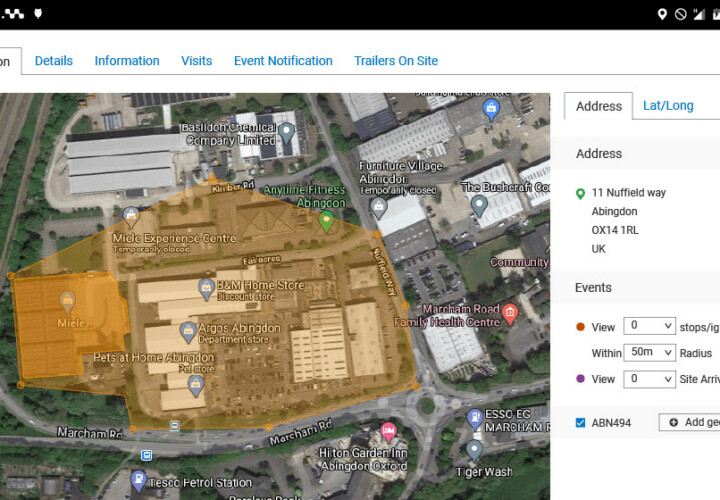Screen dimensions: 720x500
Task: Click the orange dot next to stops View
Action: coord(580,327)
